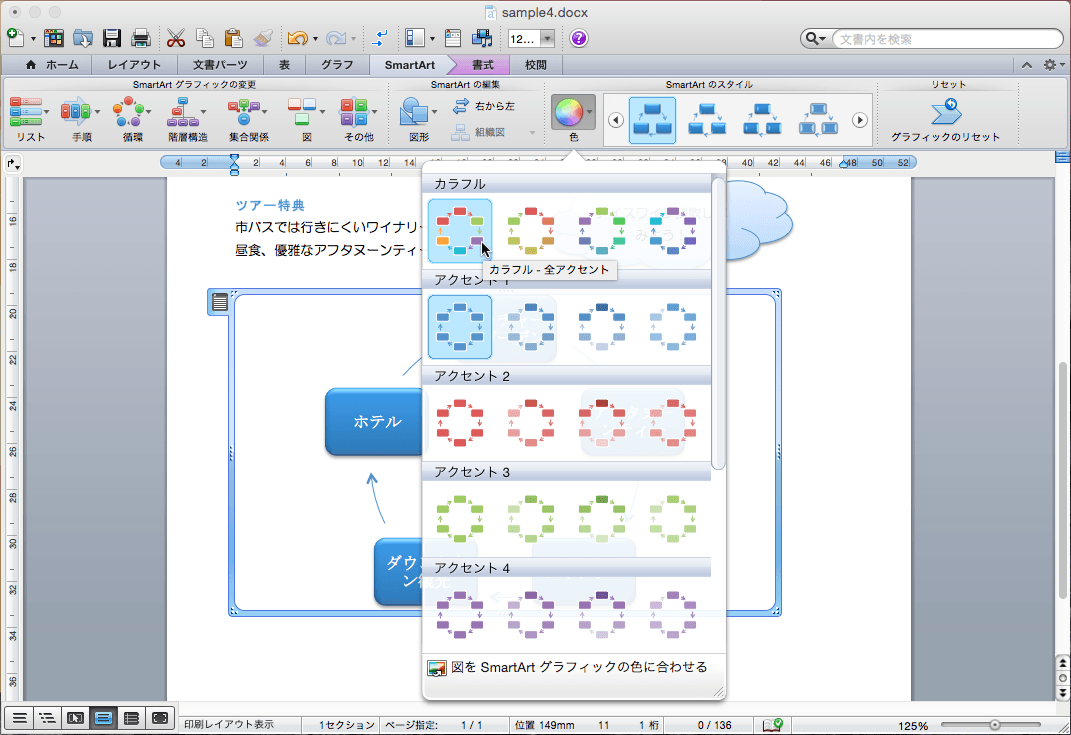Viewport: 1071px width, 735px height.
Task: Open the 階層構造 hierarchy SmartArt gallery
Action: point(187,119)
